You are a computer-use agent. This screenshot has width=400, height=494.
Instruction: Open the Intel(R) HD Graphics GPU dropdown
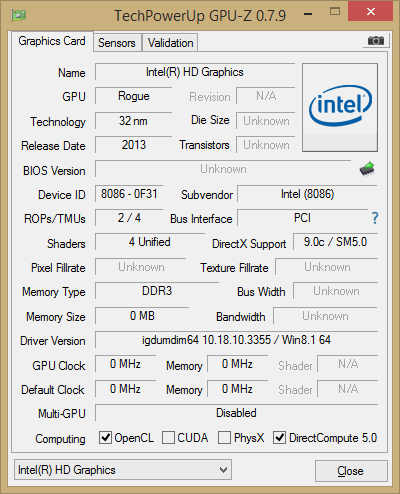point(123,470)
